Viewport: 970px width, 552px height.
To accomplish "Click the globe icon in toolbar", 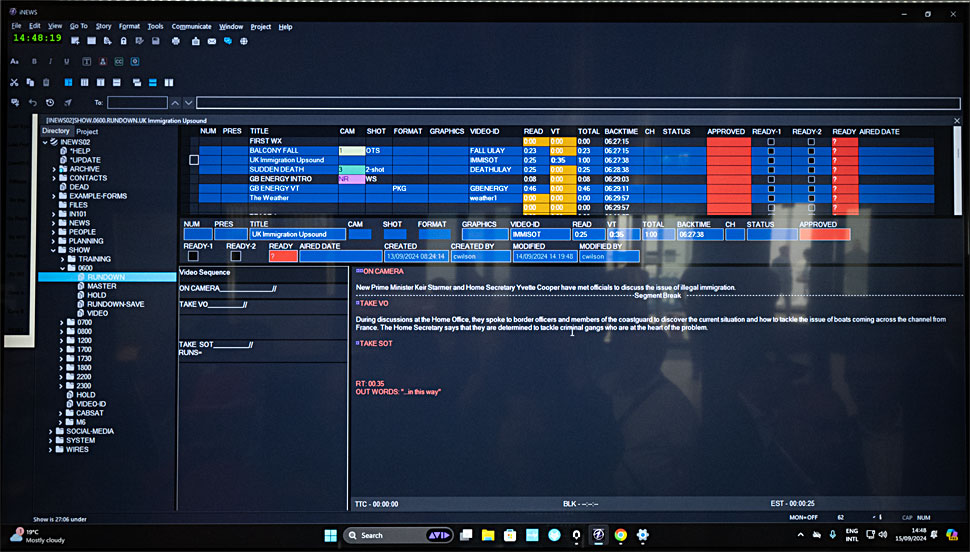I will pos(243,41).
